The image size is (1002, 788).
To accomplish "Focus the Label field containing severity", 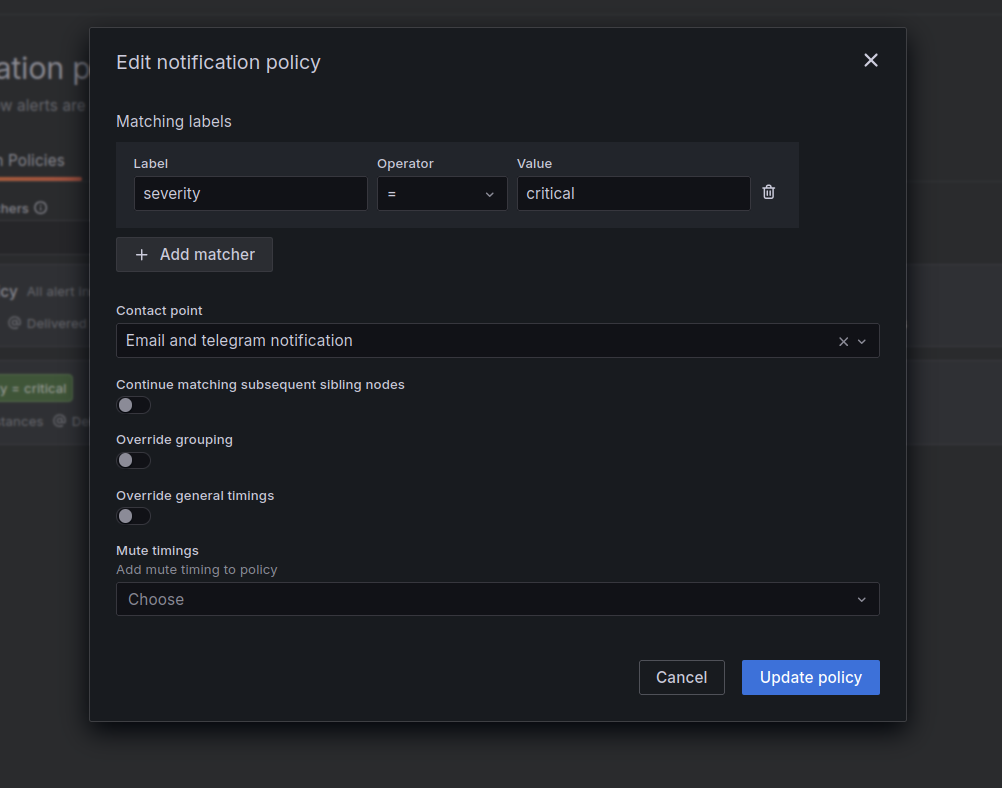I will [x=250, y=194].
